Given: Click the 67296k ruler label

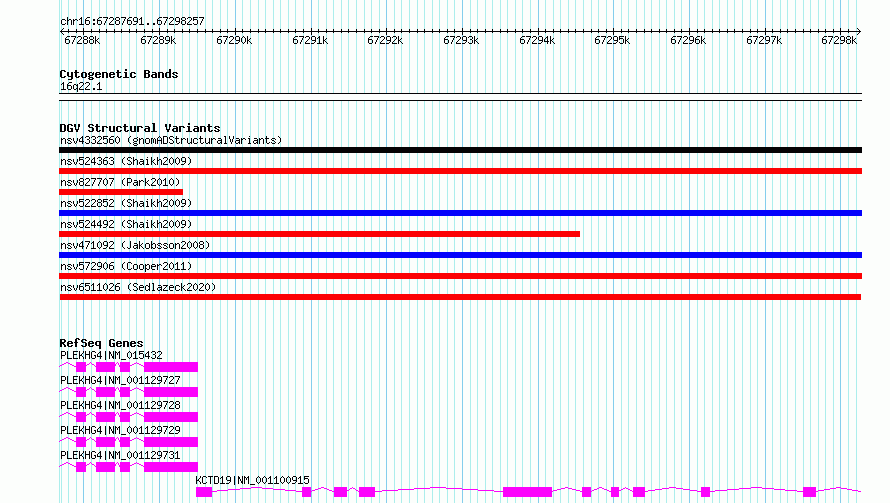Looking at the screenshot, I should tap(688, 40).
